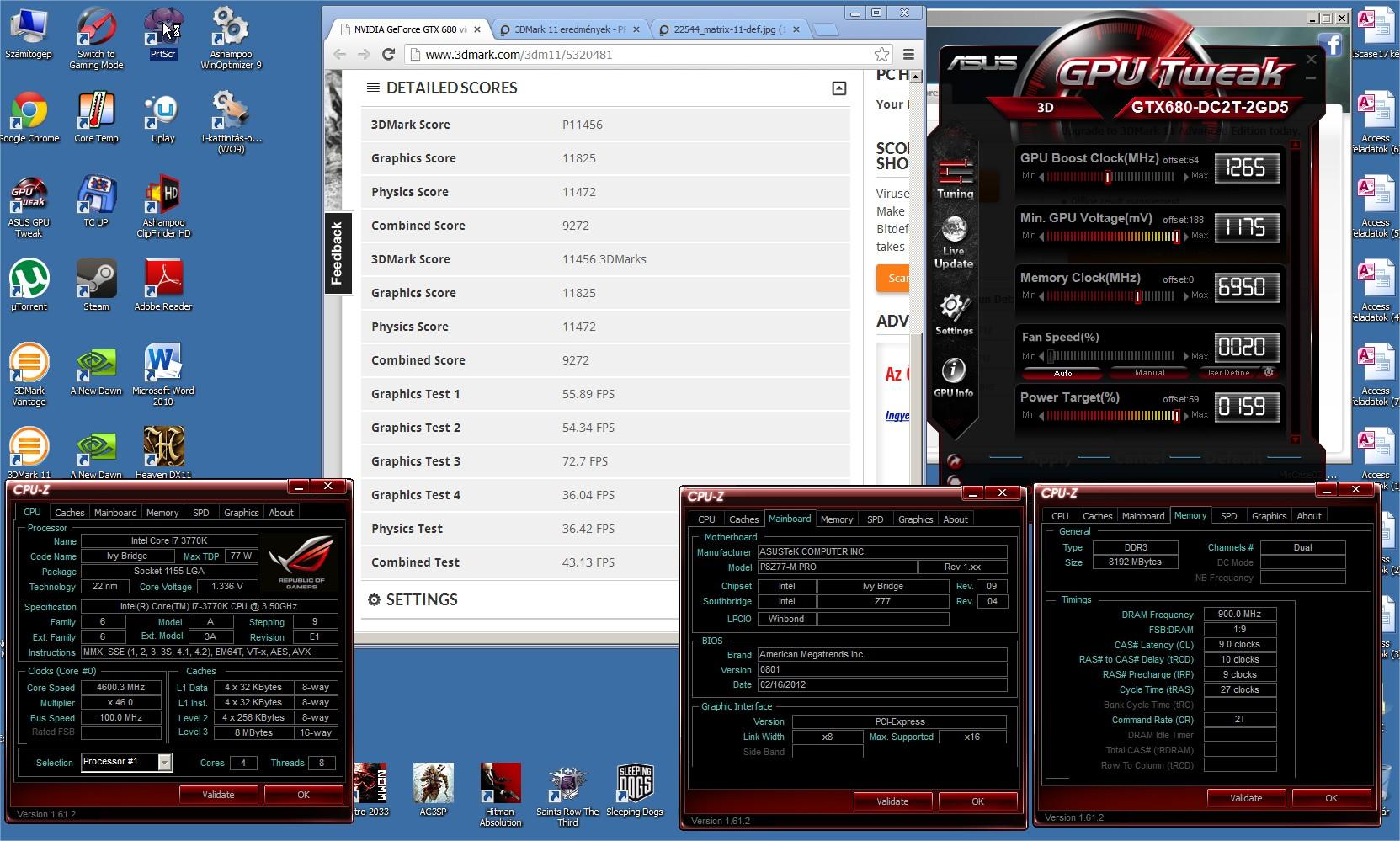Open Microsoft Word 2010 shortcut
This screenshot has width=1400, height=841.
pos(163,375)
